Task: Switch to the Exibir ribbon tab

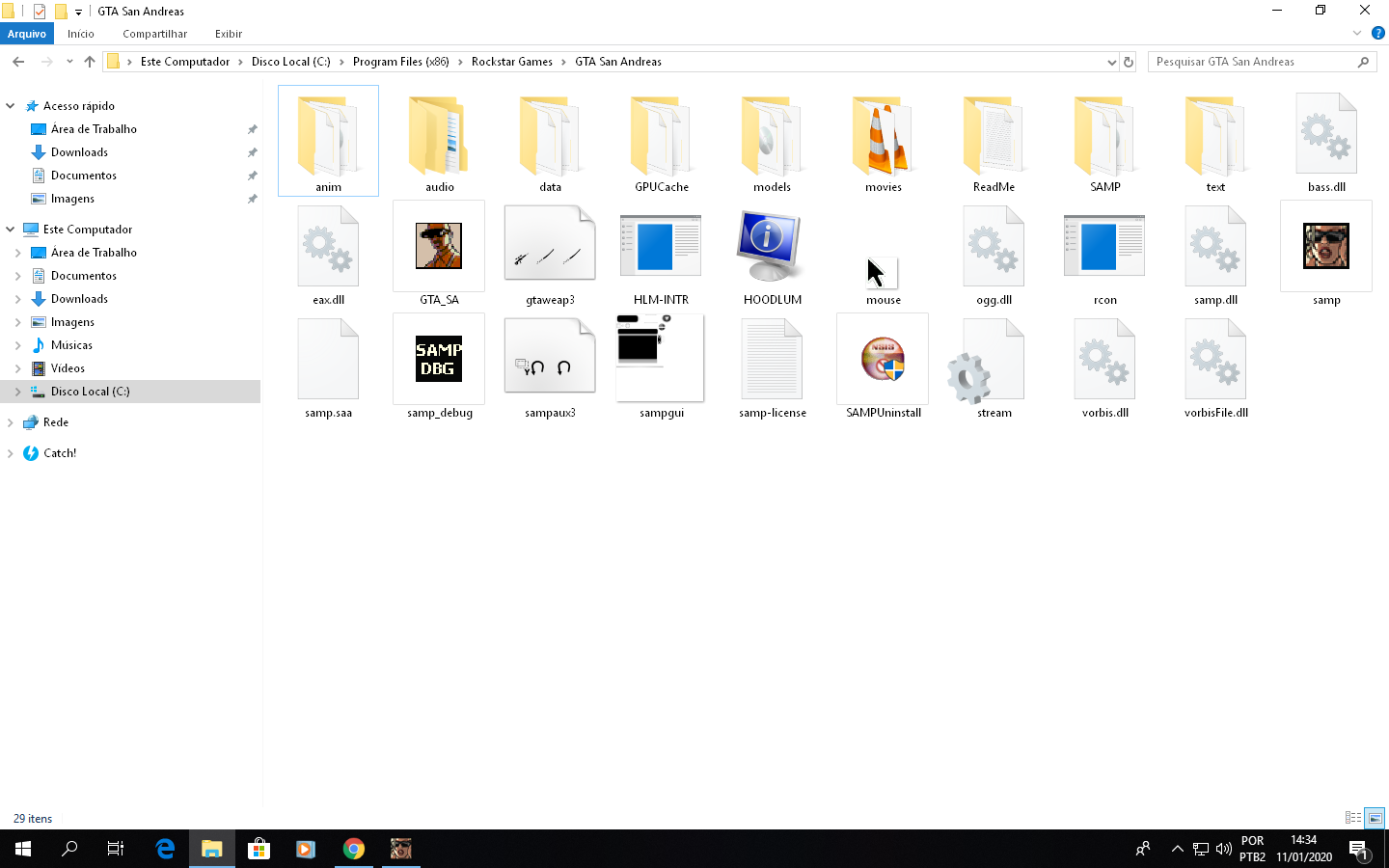Action: pos(229,34)
